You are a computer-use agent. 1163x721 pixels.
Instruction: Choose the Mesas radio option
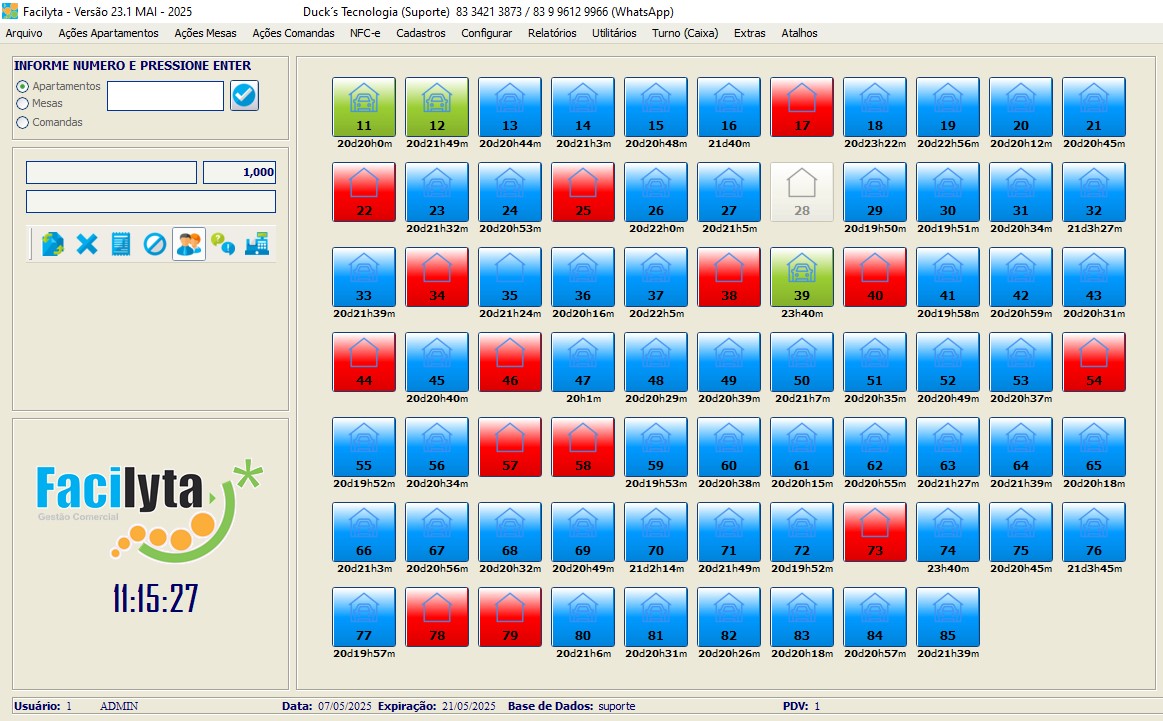pyautogui.click(x=23, y=103)
